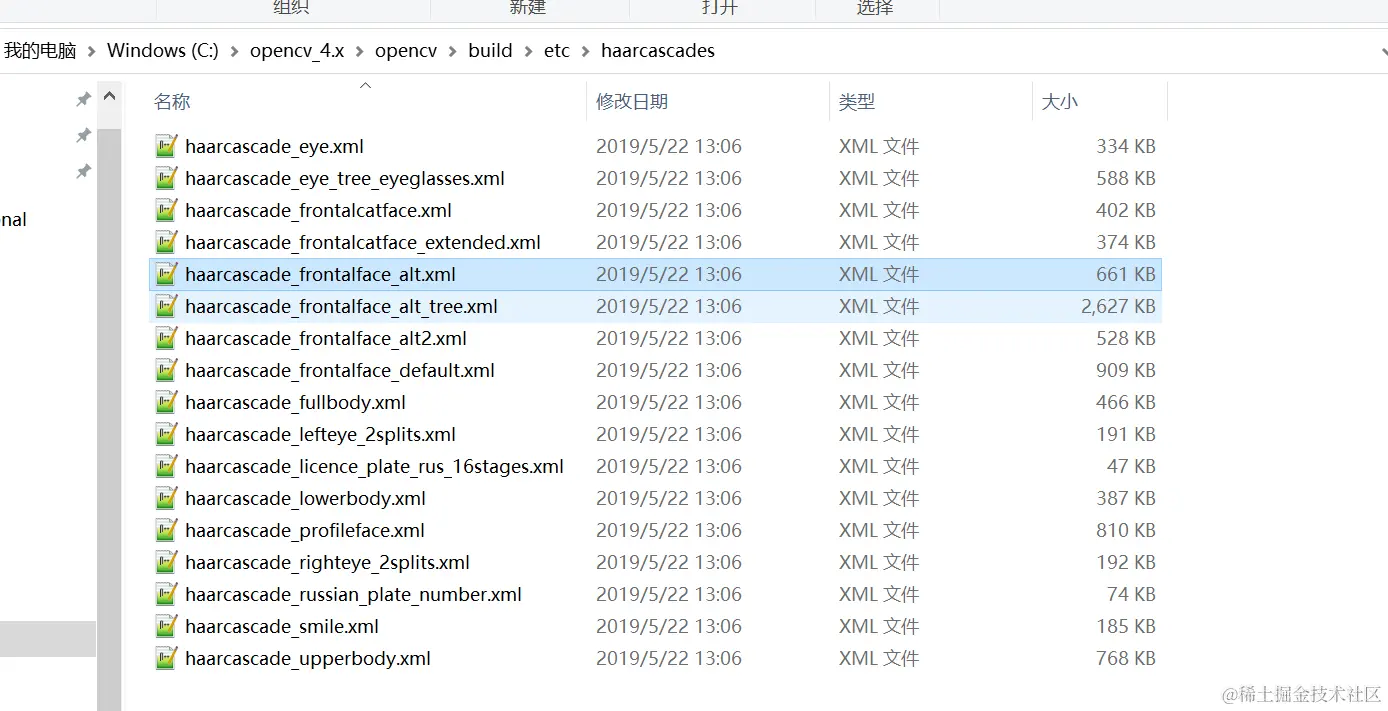Viewport: 1388px width, 711px height.
Task: Select file name haarcascade_upperbody.xml
Action: point(308,659)
